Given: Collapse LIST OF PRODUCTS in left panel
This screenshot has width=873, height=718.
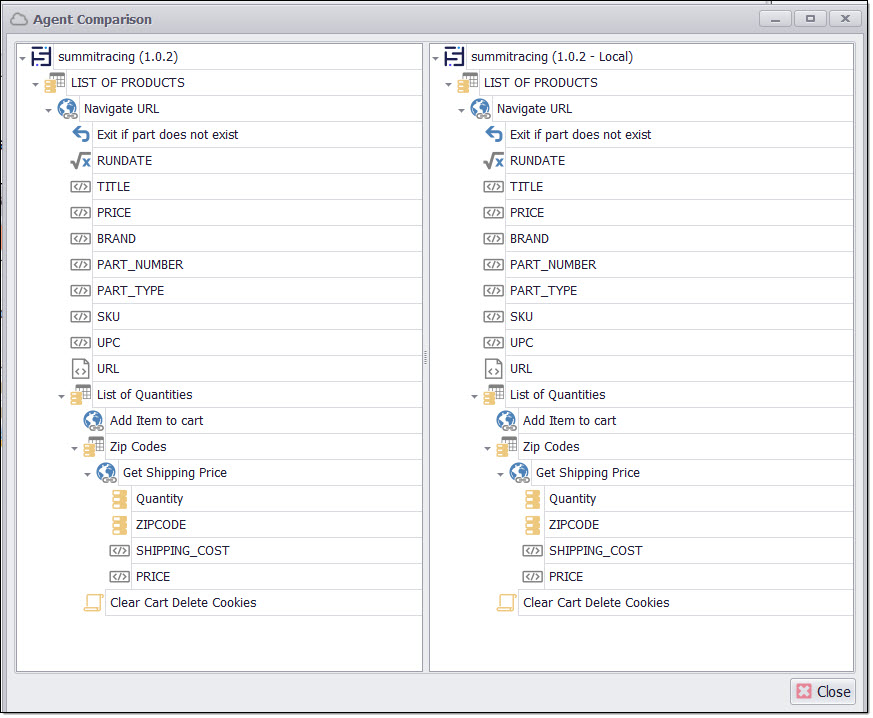Looking at the screenshot, I should 36,84.
